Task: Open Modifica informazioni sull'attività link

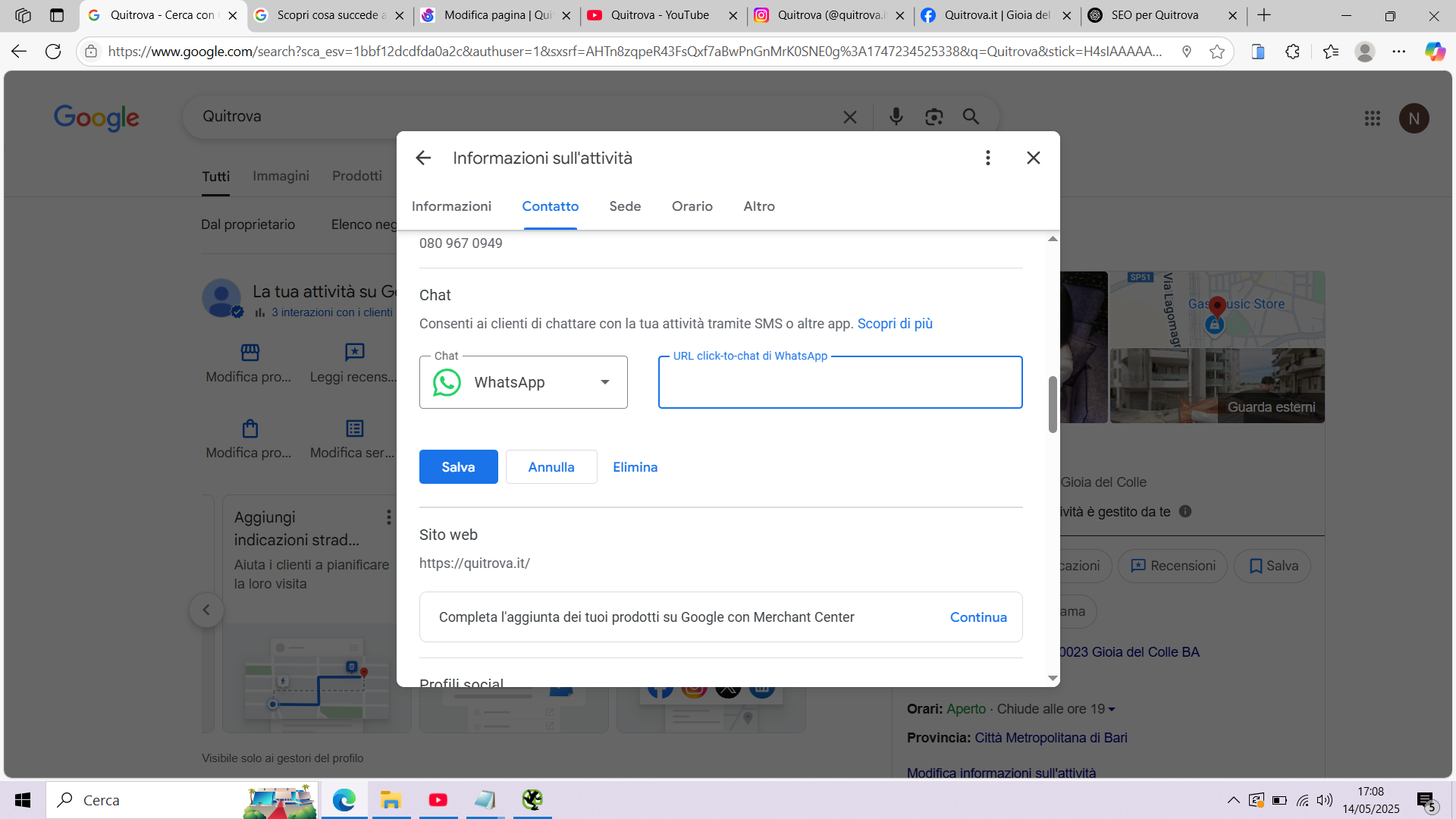Action: [x=1001, y=773]
